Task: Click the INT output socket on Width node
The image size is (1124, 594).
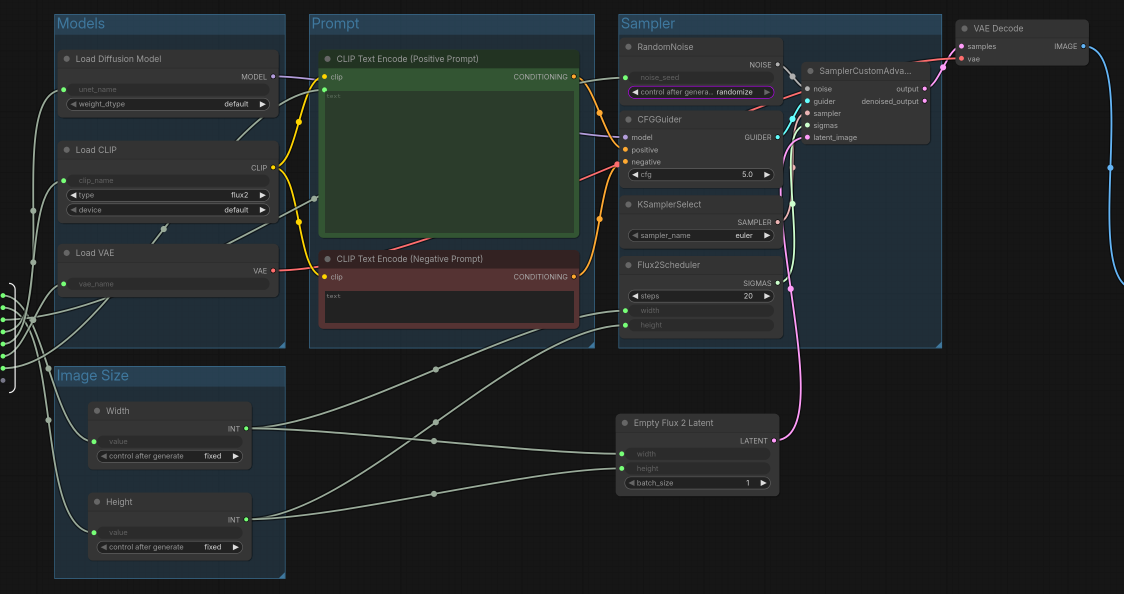Action: [x=247, y=428]
